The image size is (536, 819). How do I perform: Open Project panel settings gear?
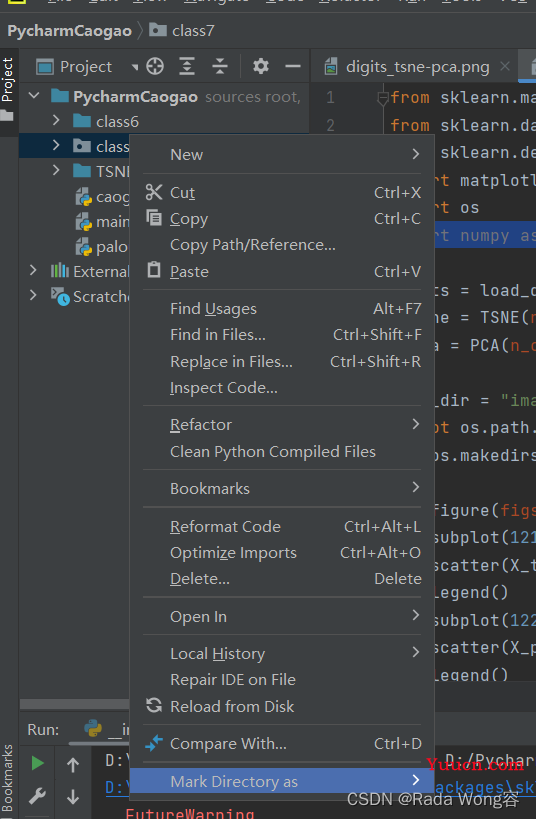tap(261, 66)
